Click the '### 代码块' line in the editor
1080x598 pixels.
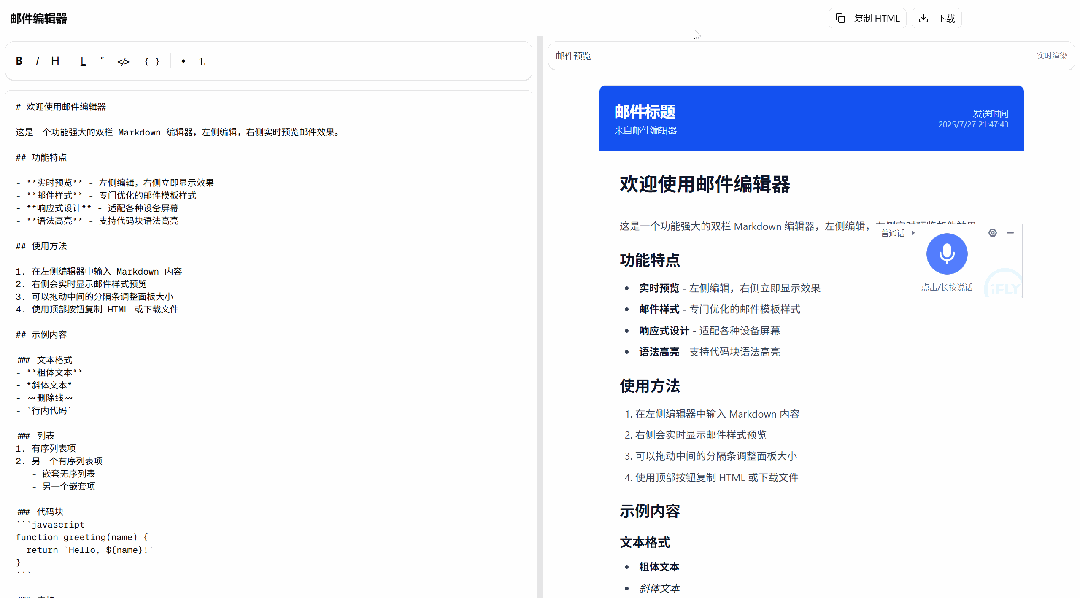[40, 512]
